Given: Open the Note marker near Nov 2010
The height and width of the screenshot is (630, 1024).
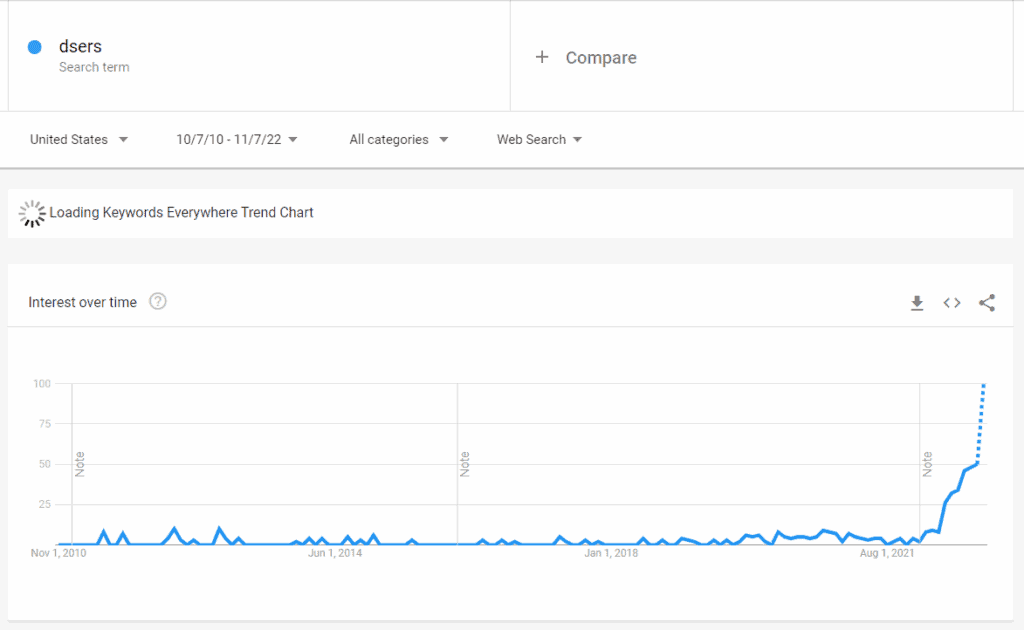Looking at the screenshot, I should (x=80, y=464).
